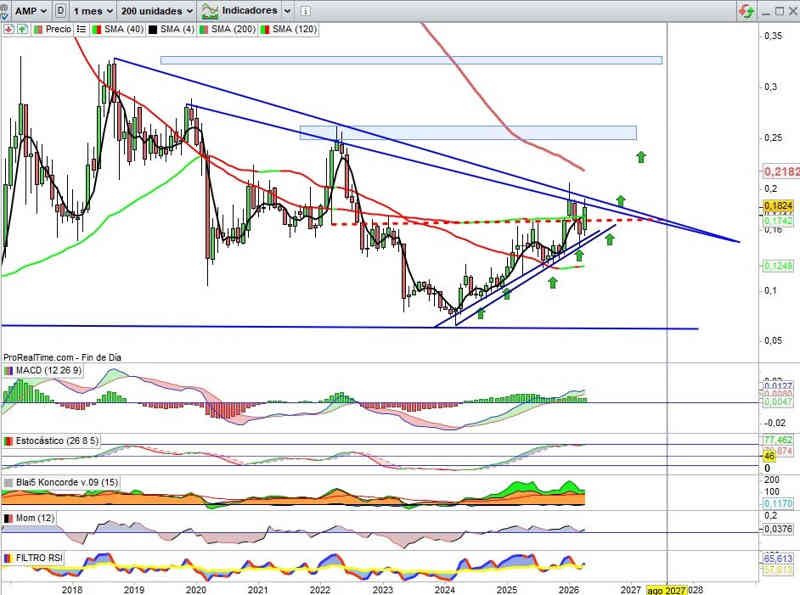The image size is (800, 595).
Task: Click the Blai5 Koncorde color swatch
Action: point(9,483)
